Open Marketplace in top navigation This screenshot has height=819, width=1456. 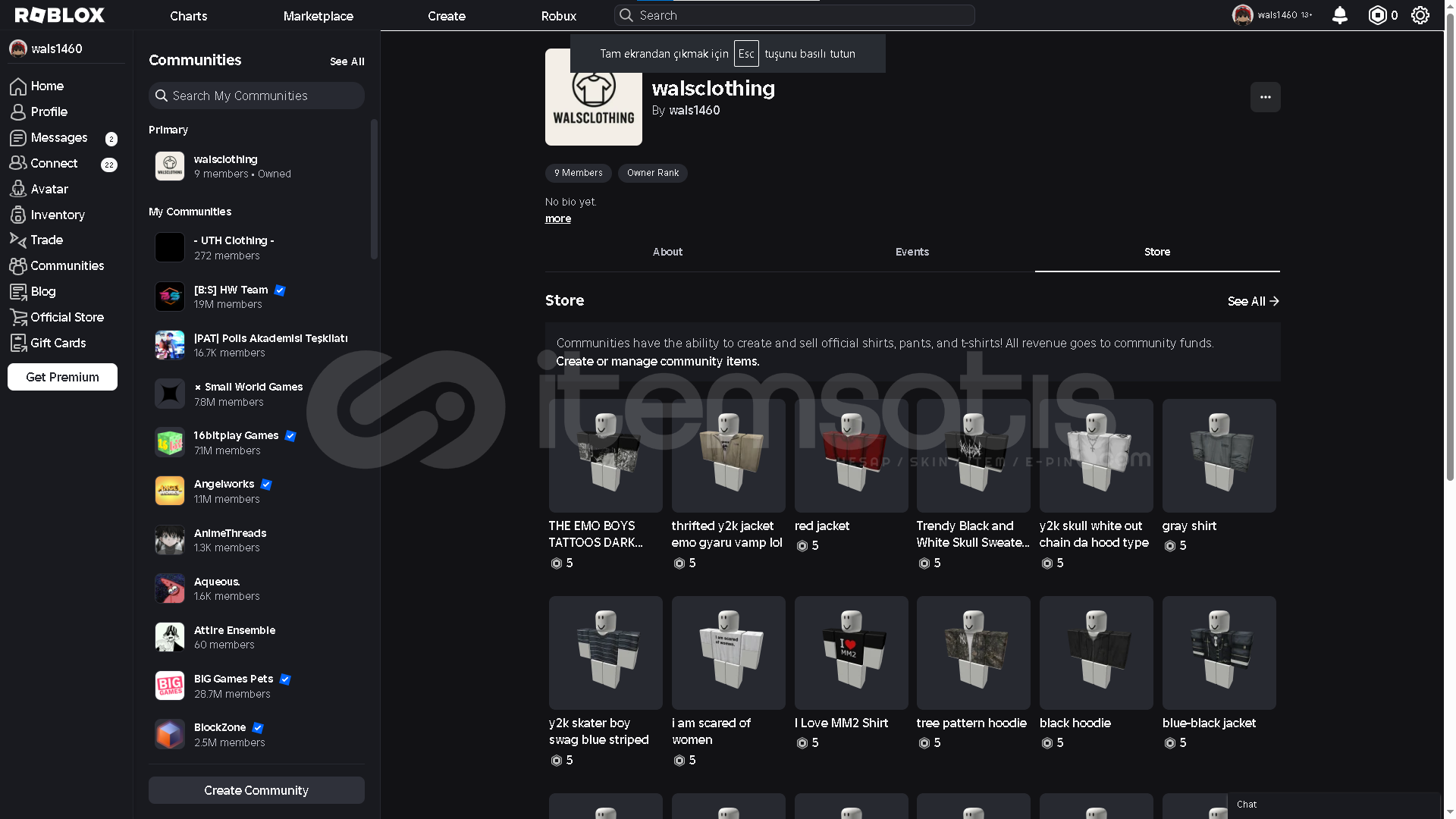coord(318,16)
